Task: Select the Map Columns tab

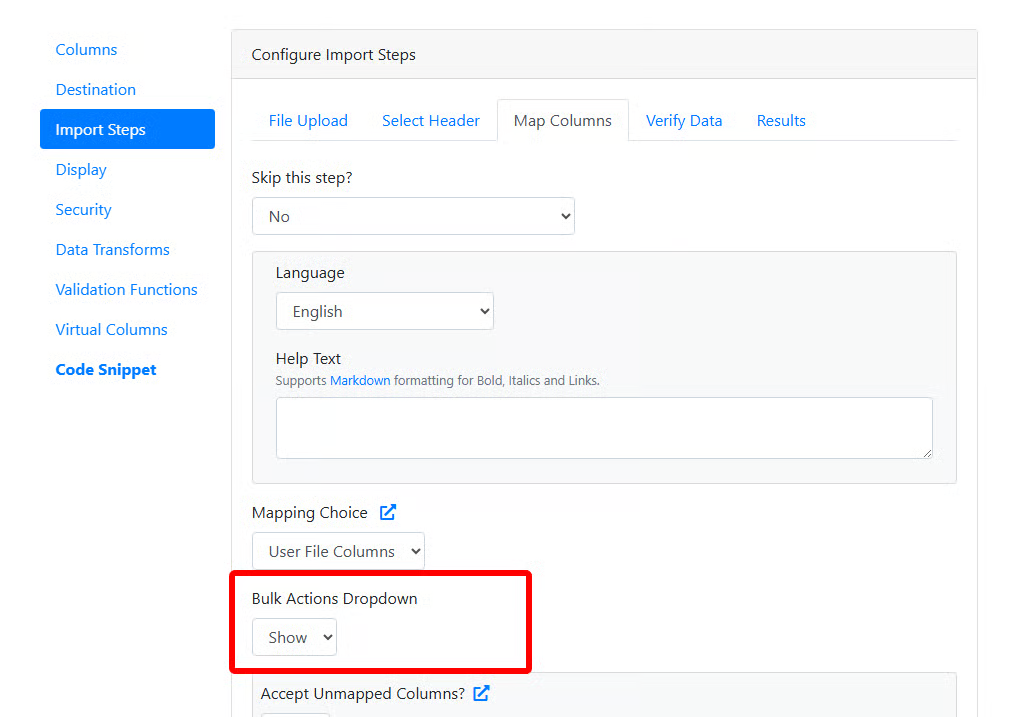Action: point(563,120)
